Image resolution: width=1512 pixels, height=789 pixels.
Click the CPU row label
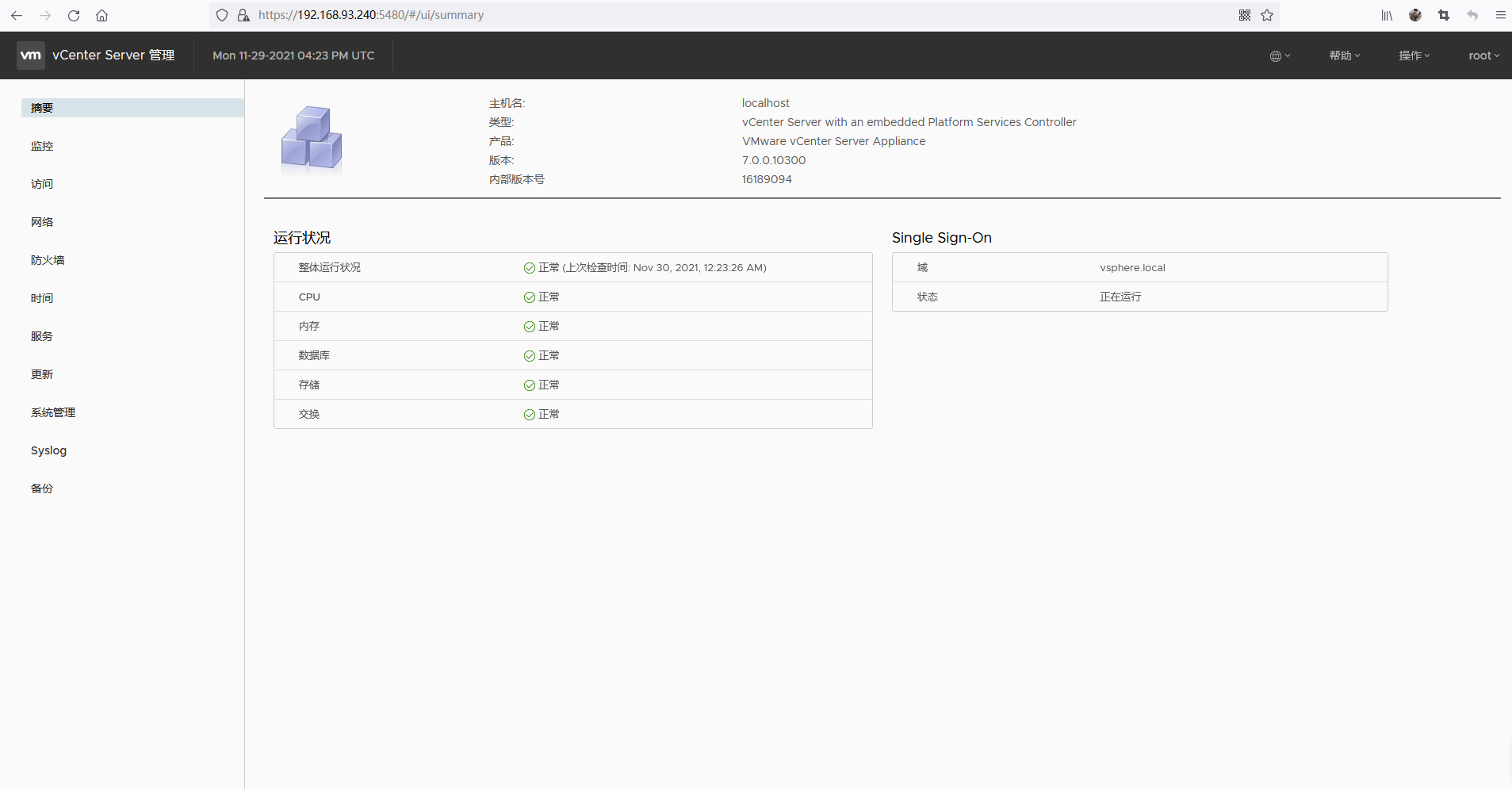coord(309,297)
